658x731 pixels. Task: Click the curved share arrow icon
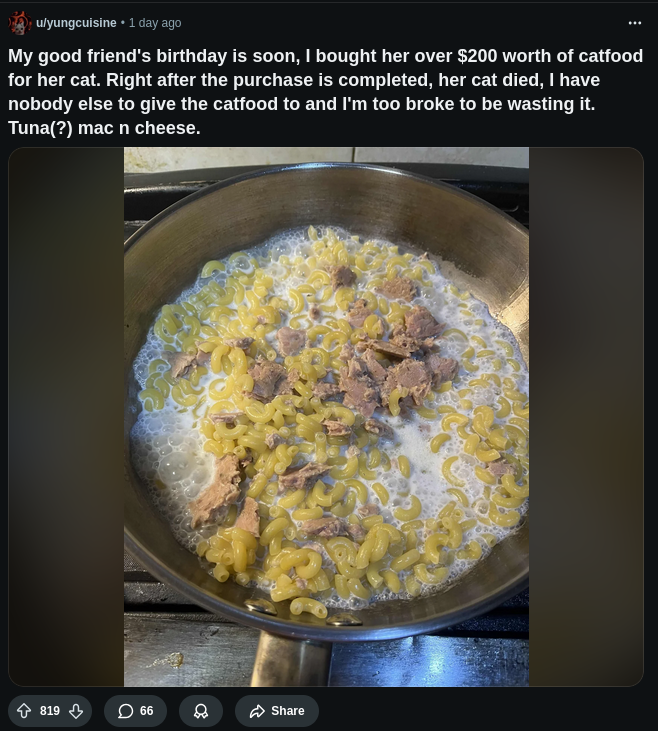(257, 710)
